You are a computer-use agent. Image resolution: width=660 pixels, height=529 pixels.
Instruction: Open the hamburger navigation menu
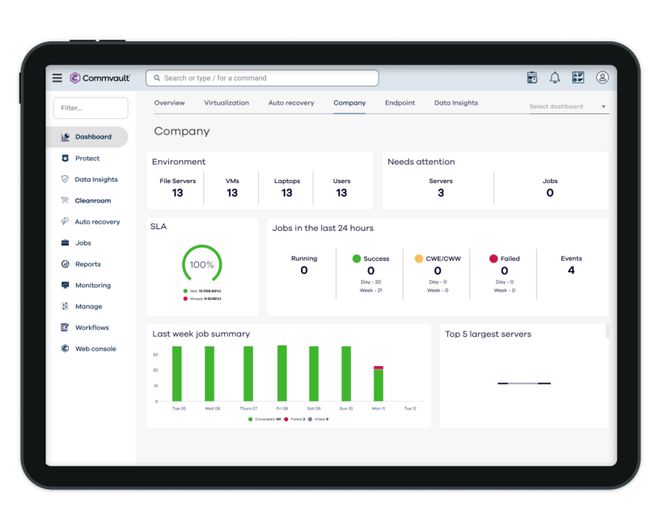57,78
